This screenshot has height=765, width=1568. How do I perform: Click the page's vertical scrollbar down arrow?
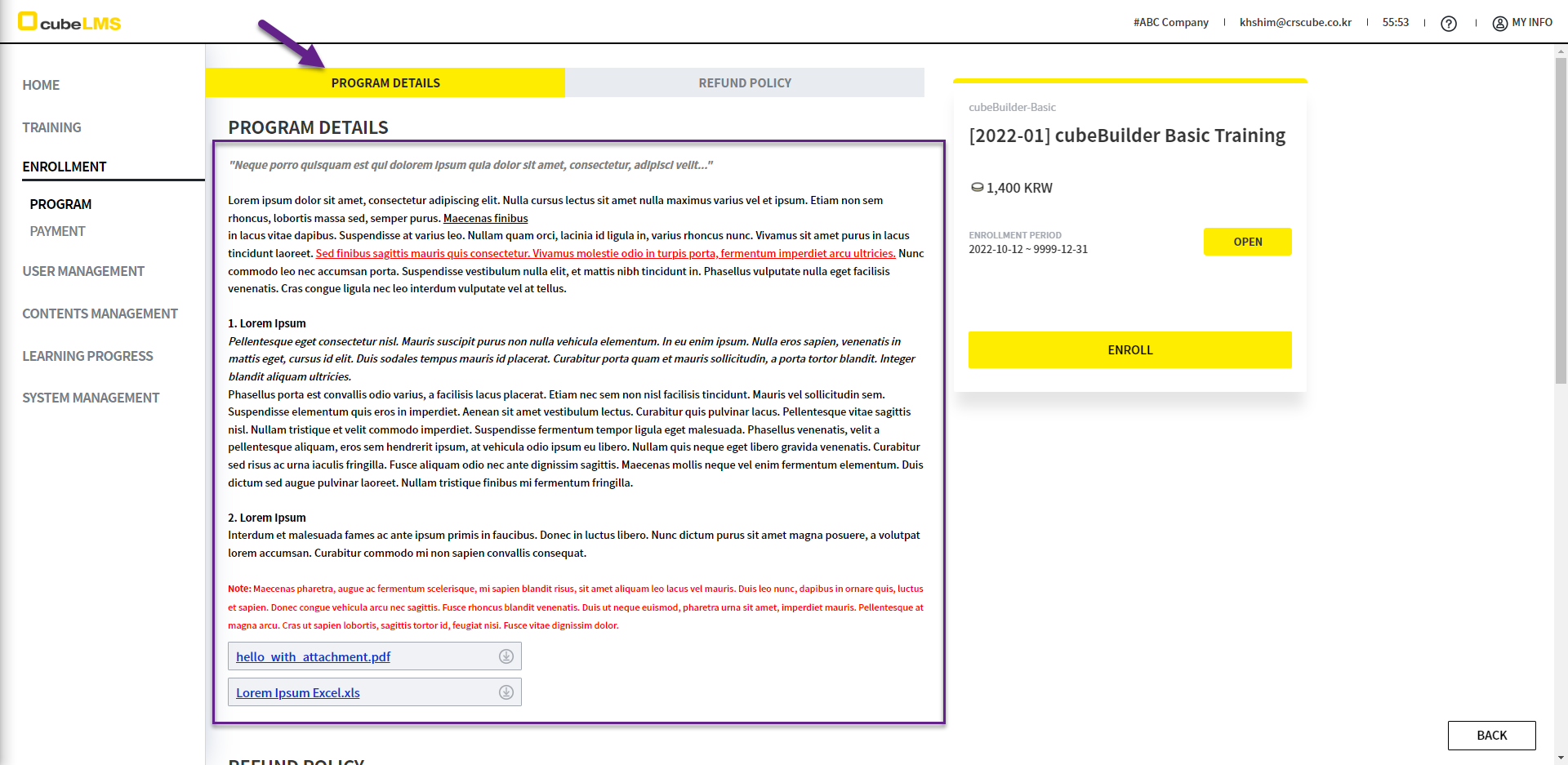click(1561, 758)
